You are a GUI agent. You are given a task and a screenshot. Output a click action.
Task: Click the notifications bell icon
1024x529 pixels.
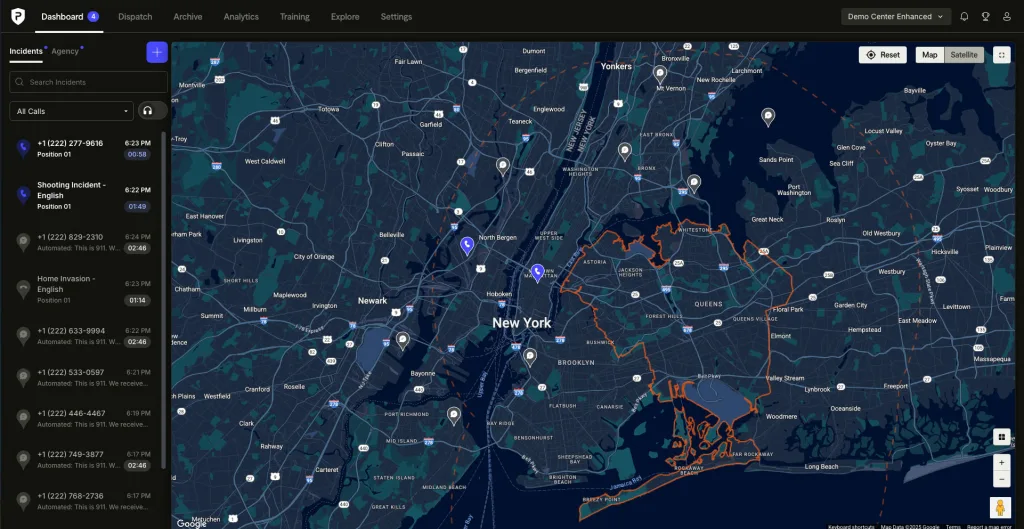coord(964,17)
